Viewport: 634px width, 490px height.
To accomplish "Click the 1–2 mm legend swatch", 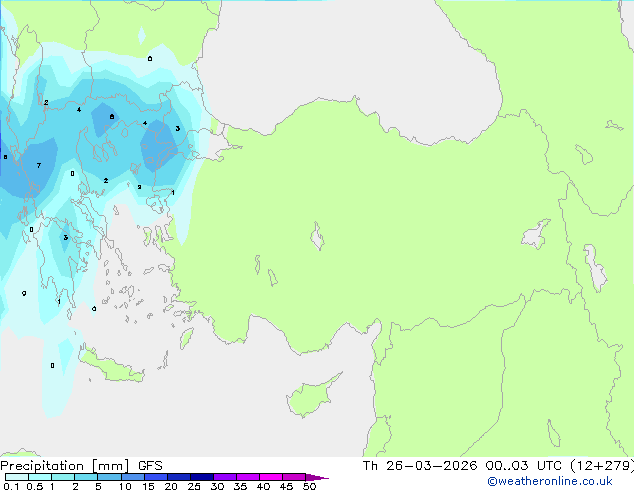I will click(63, 477).
